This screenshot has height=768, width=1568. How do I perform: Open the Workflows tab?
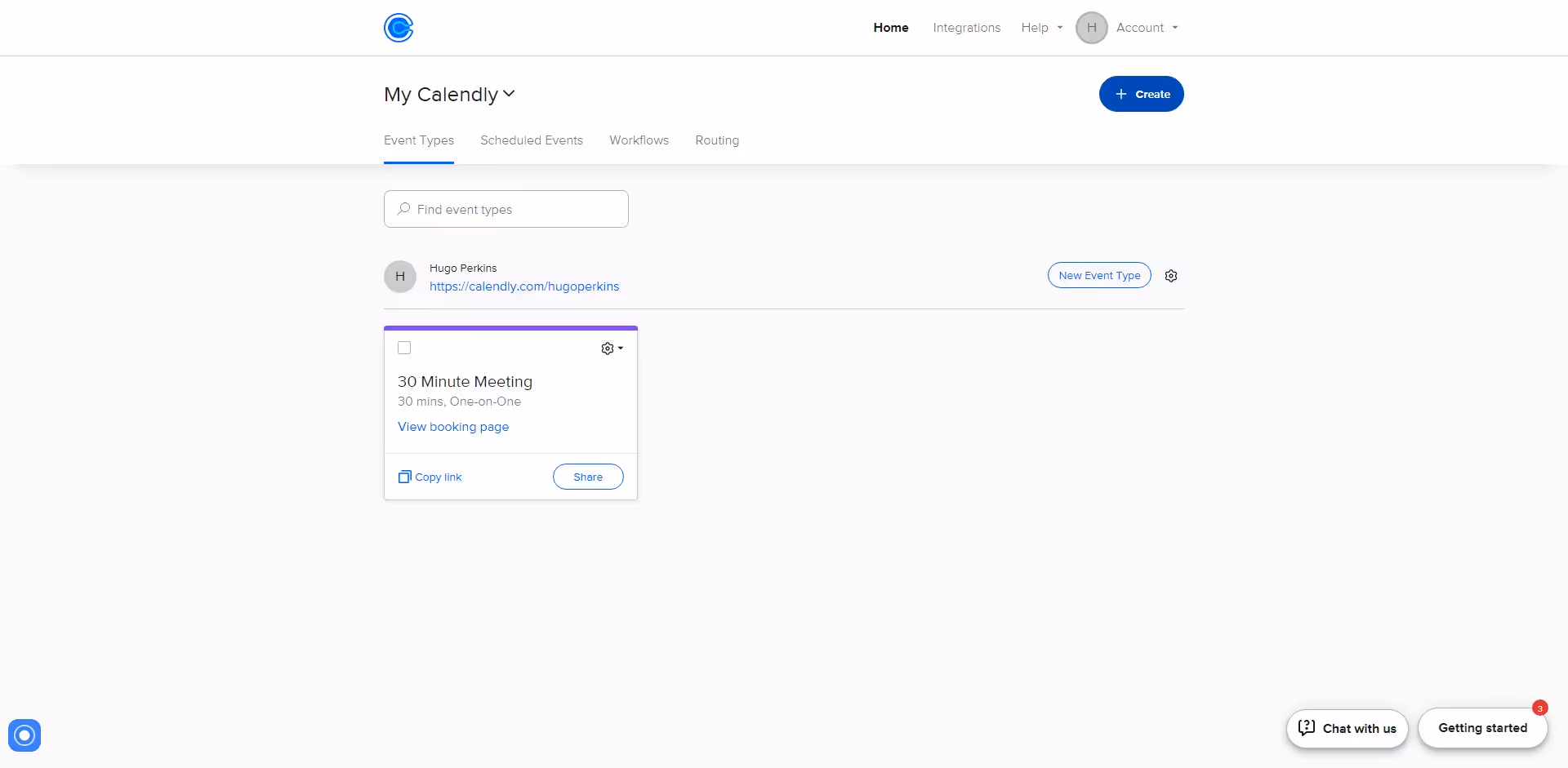[639, 140]
